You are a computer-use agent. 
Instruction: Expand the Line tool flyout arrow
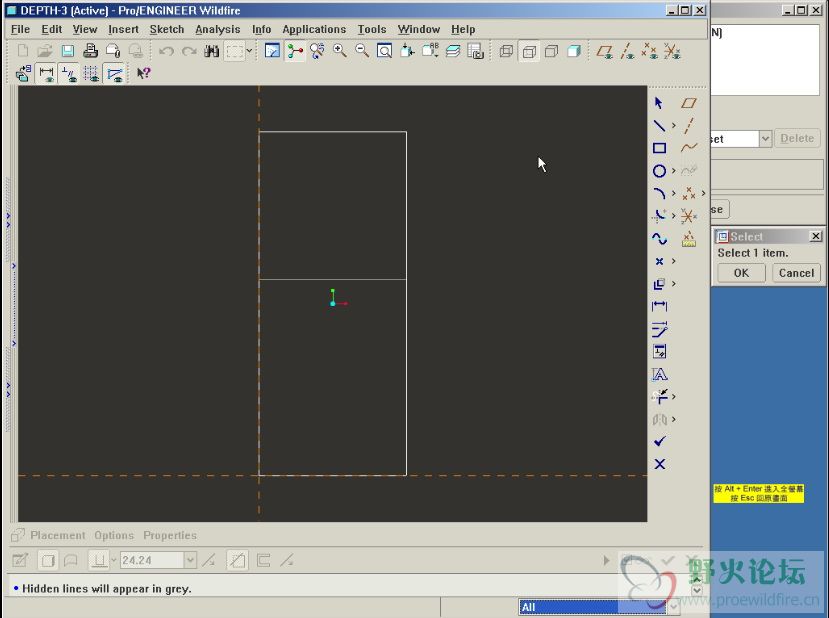pyautogui.click(x=674, y=125)
